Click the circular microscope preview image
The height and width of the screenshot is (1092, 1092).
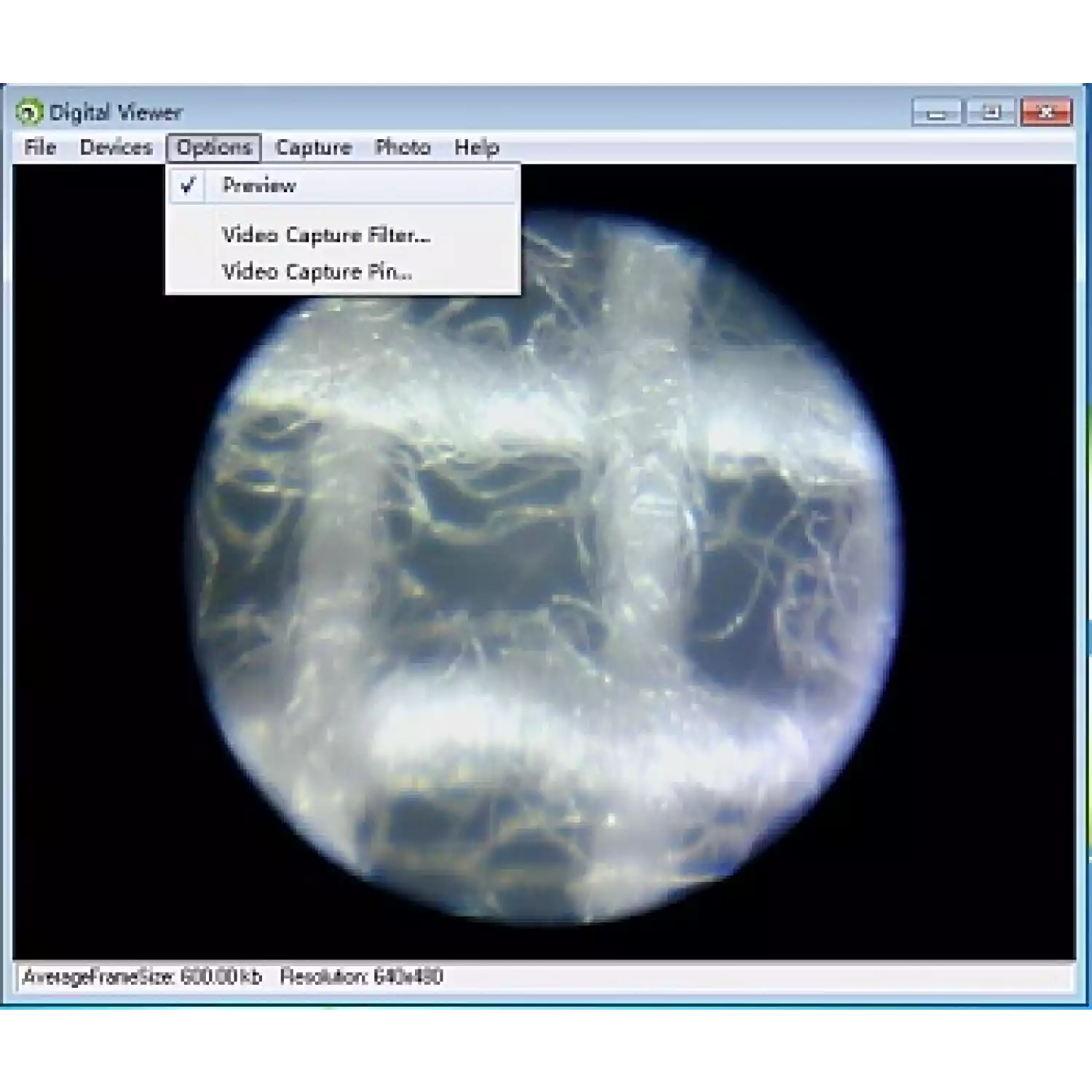coord(546,582)
